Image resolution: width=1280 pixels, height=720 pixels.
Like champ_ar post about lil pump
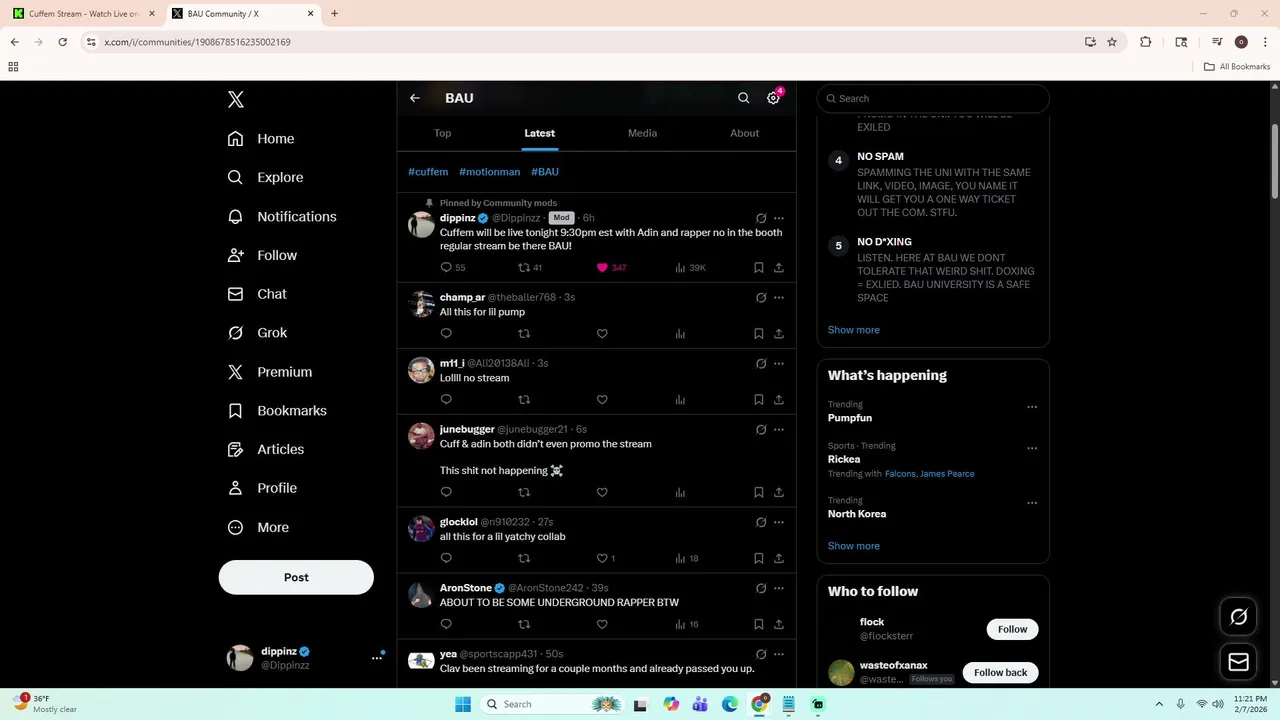602,333
